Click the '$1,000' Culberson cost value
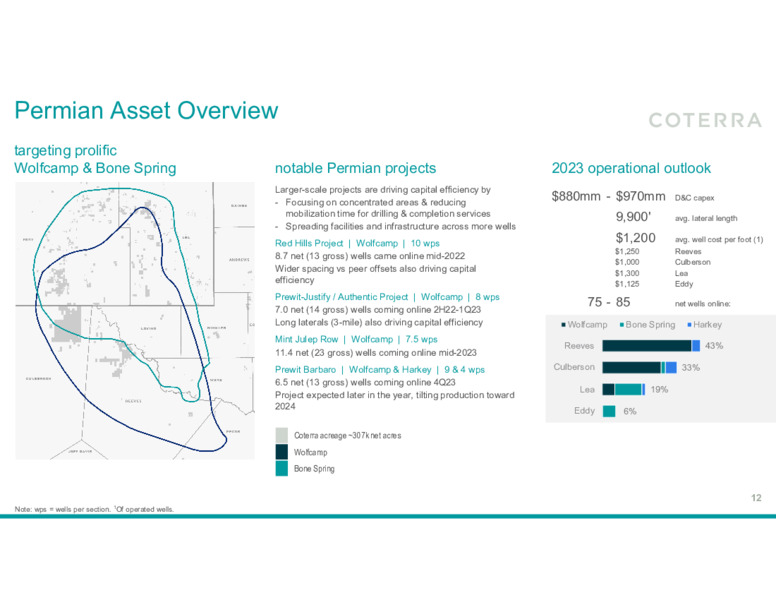The image size is (776, 600). point(627,262)
